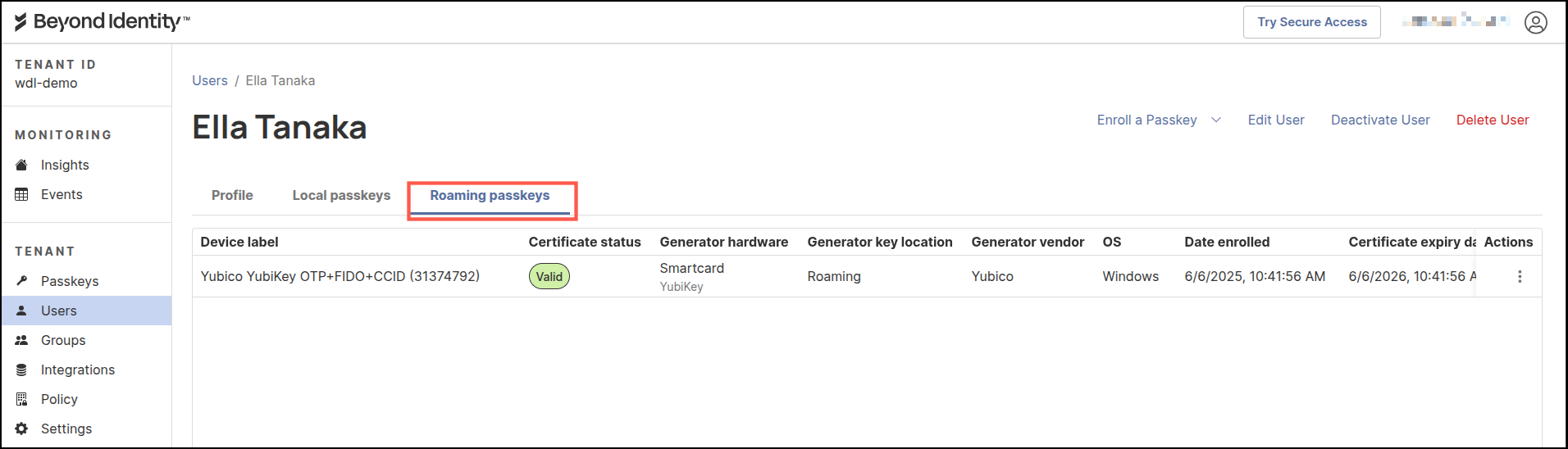The image size is (1568, 449).
Task: Open the user account profile icon
Action: pyautogui.click(x=1535, y=22)
